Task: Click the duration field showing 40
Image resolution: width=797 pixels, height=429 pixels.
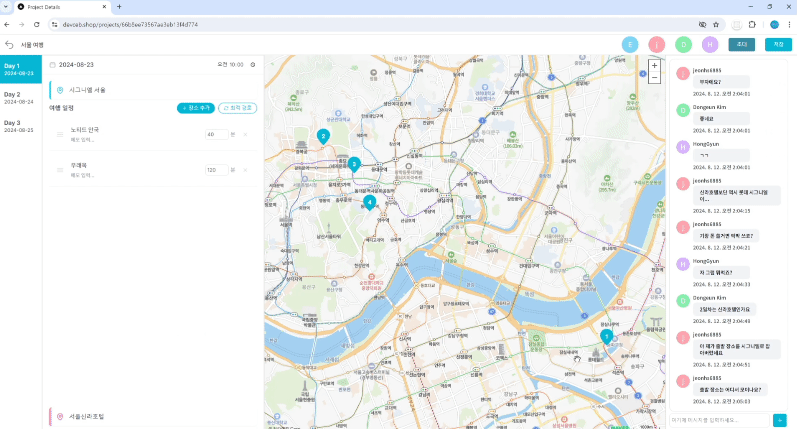Action: pyautogui.click(x=215, y=134)
